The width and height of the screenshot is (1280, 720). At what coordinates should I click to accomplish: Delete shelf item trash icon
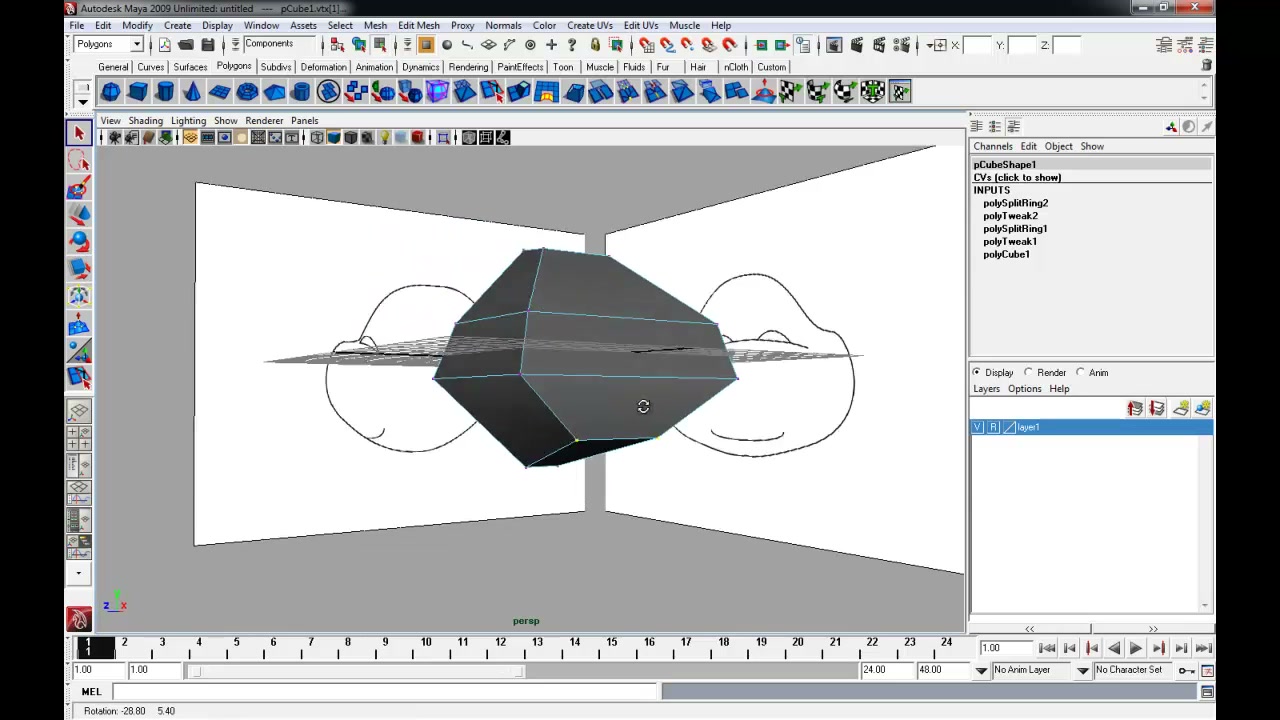click(x=1207, y=65)
